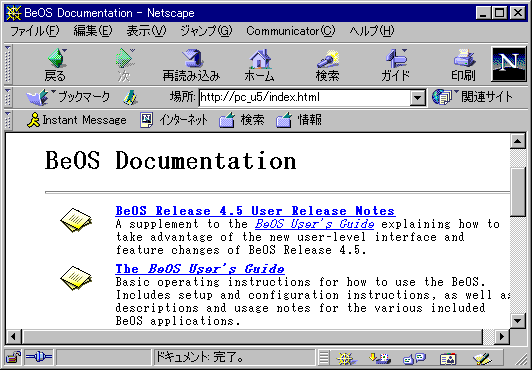This screenshot has width=532, height=370.
Task: Click the vertical scrollbar up arrow
Action: pyautogui.click(x=518, y=141)
